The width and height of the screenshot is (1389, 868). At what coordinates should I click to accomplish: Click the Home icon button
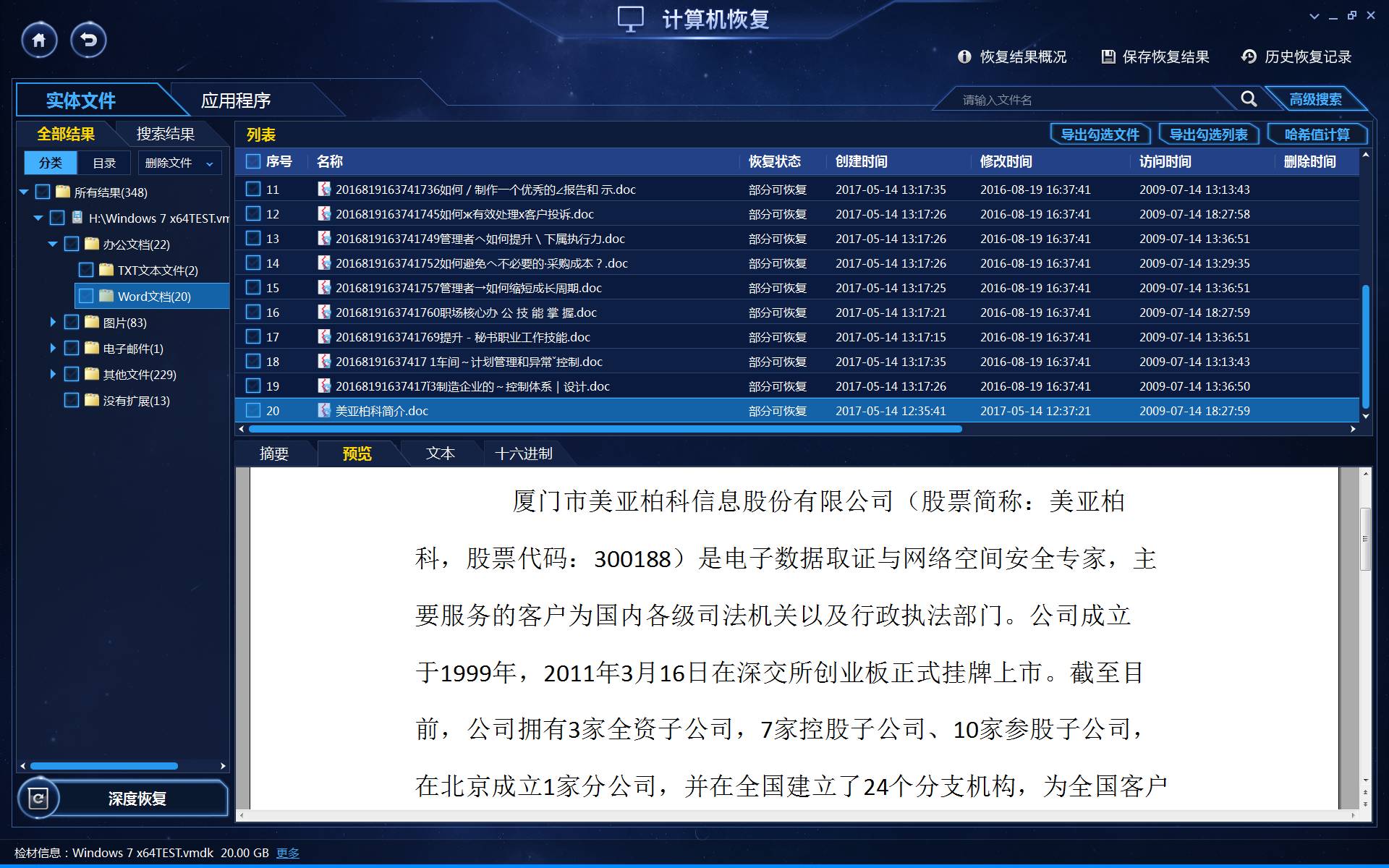(39, 40)
